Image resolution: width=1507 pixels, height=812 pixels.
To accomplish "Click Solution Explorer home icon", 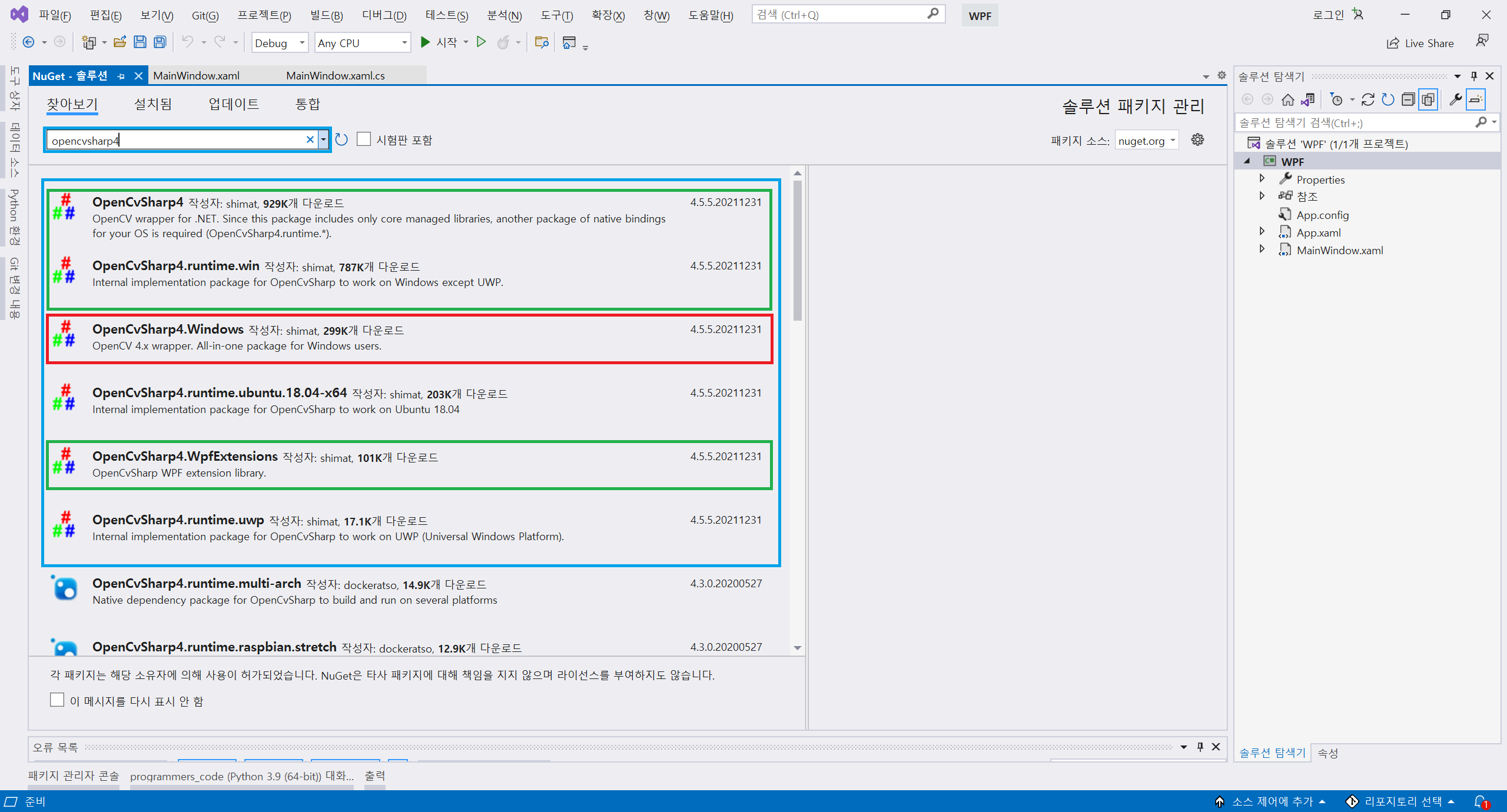I will pos(1287,99).
